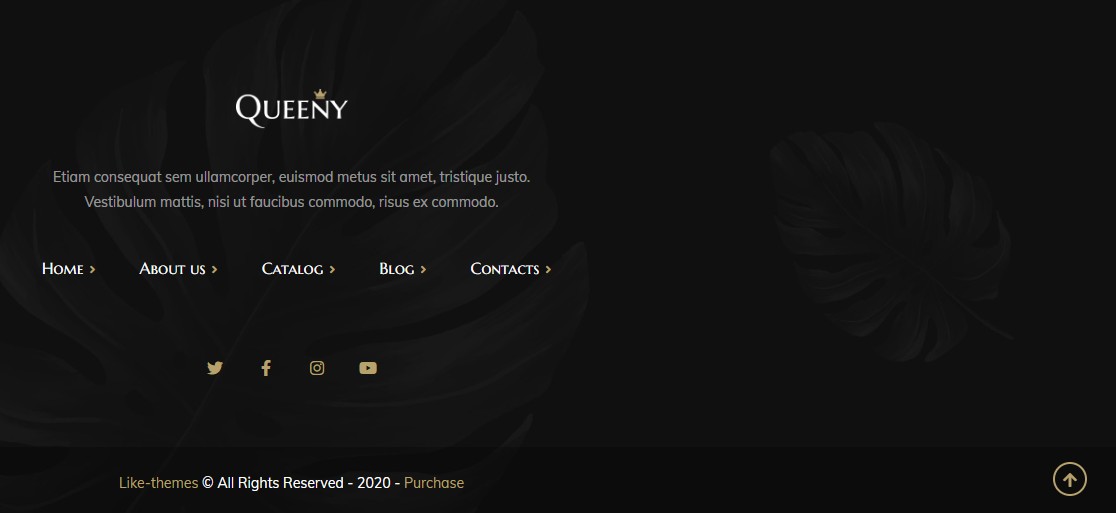Click the gold chevron after Catalog
This screenshot has width=1116, height=513.
tap(332, 270)
